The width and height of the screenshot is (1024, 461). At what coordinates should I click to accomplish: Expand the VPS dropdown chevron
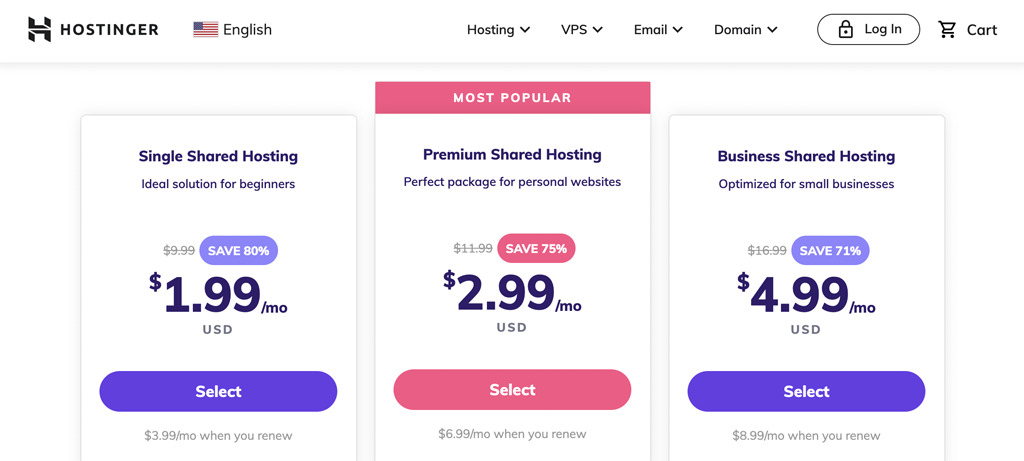(x=598, y=30)
